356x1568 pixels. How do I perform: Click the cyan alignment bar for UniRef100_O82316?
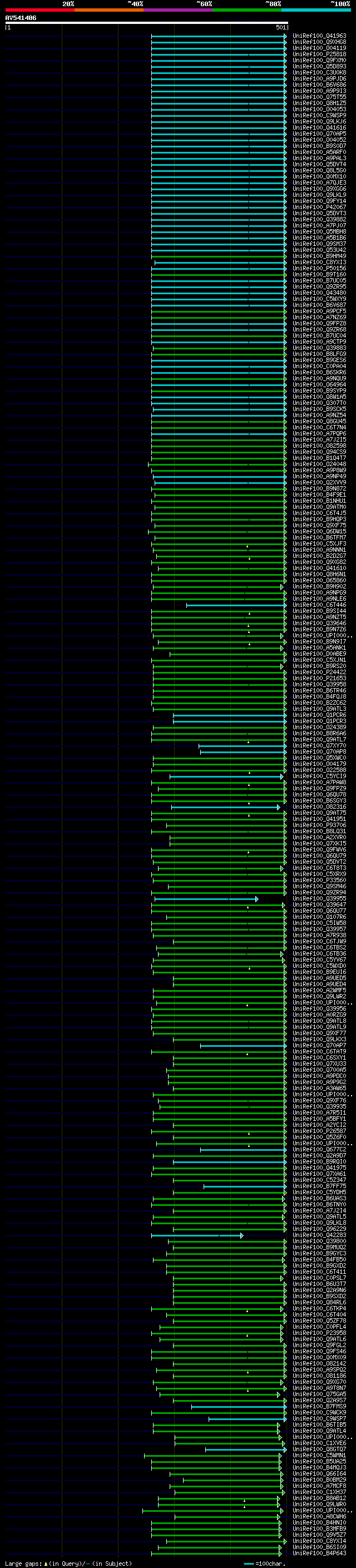tap(226, 807)
